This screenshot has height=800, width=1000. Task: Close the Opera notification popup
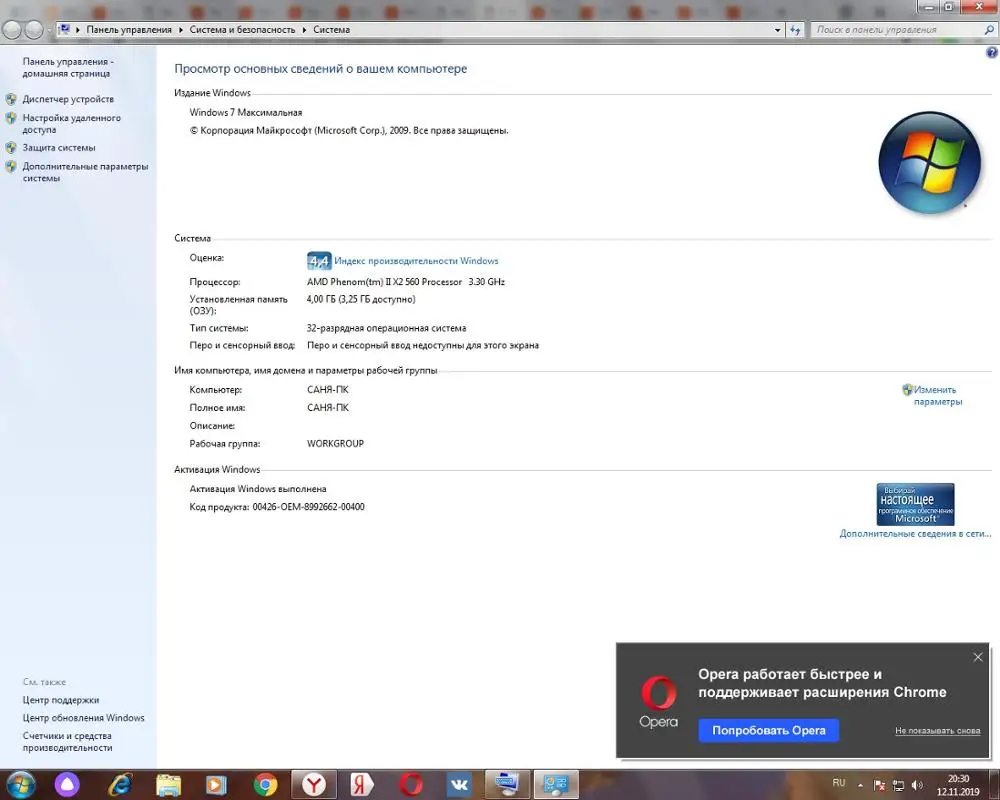[x=978, y=657]
